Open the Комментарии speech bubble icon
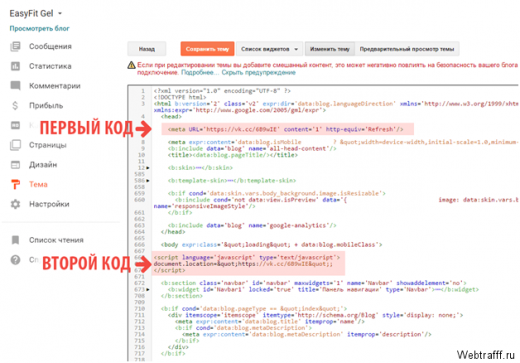Viewport: 520px width, 363px height. coord(15,86)
